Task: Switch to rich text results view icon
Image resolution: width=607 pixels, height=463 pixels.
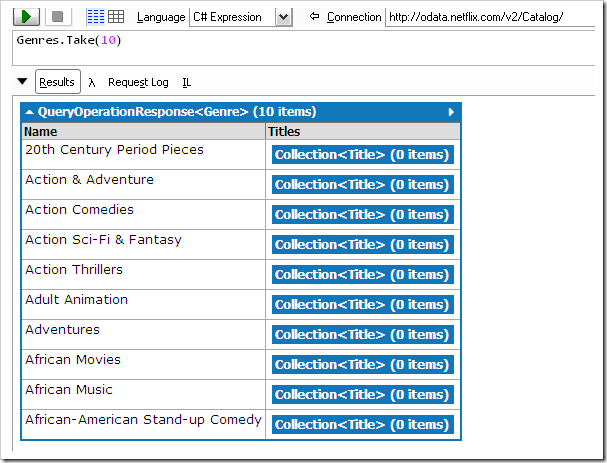Action: [96, 17]
